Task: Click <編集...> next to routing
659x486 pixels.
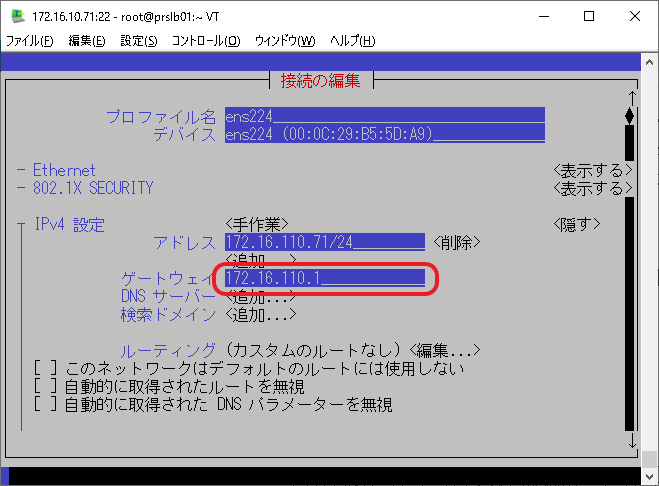Action: point(445,350)
